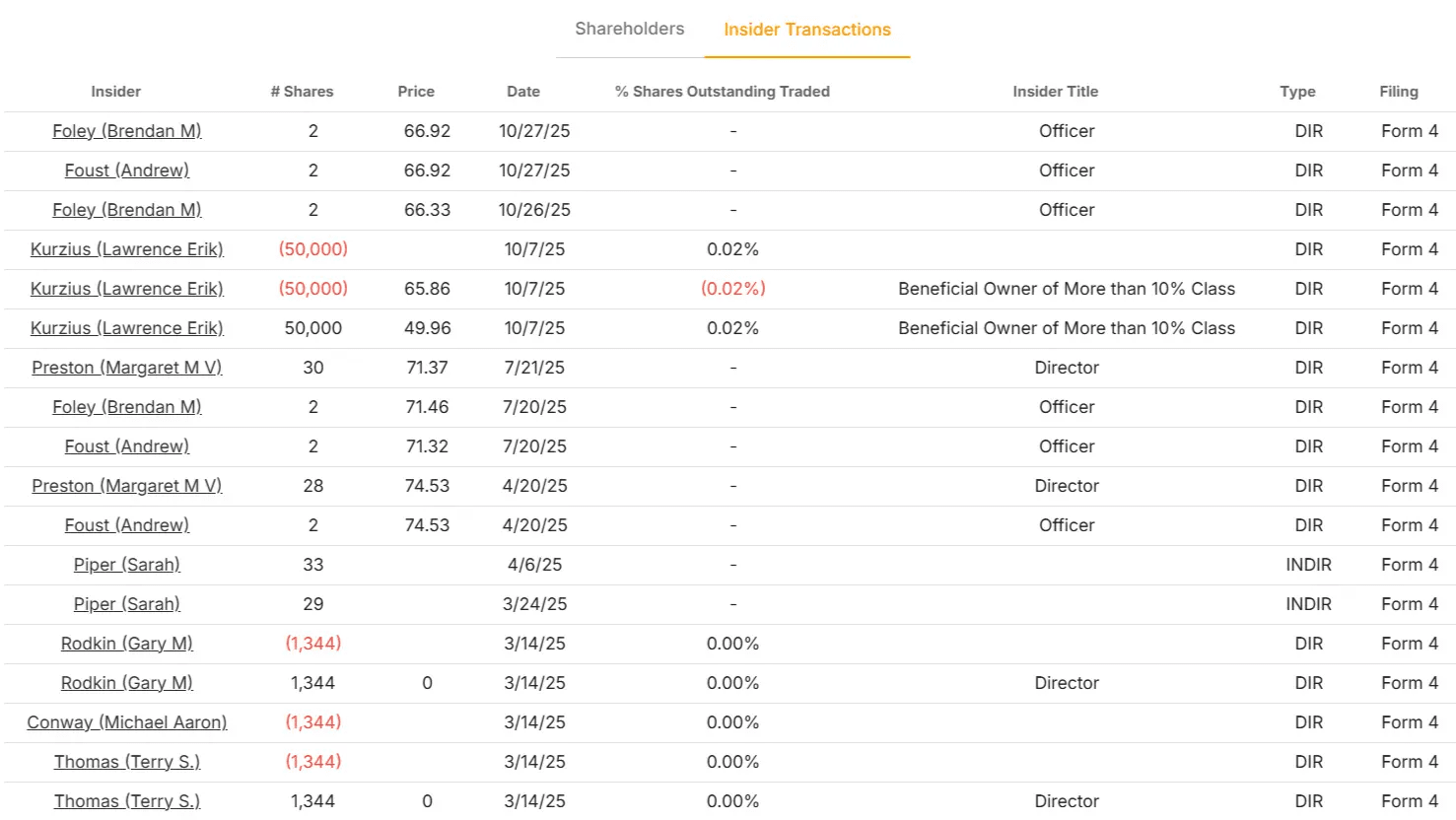Switch to the Shareholders tab
Viewport: 1456px width, 820px height.
[629, 29]
